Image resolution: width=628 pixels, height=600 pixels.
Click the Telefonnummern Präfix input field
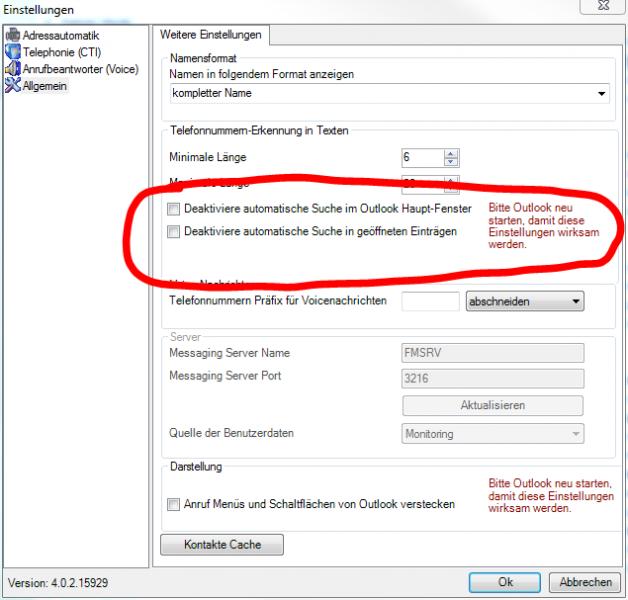430,301
